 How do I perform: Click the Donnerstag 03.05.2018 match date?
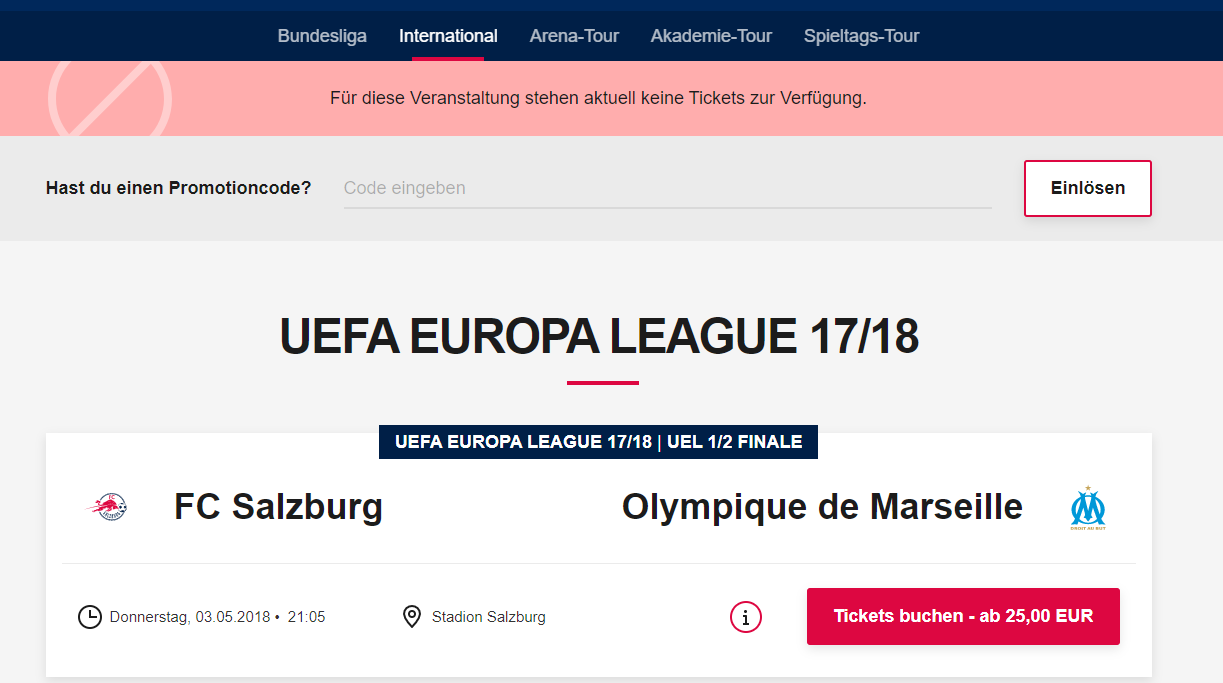pyautogui.click(x=190, y=617)
